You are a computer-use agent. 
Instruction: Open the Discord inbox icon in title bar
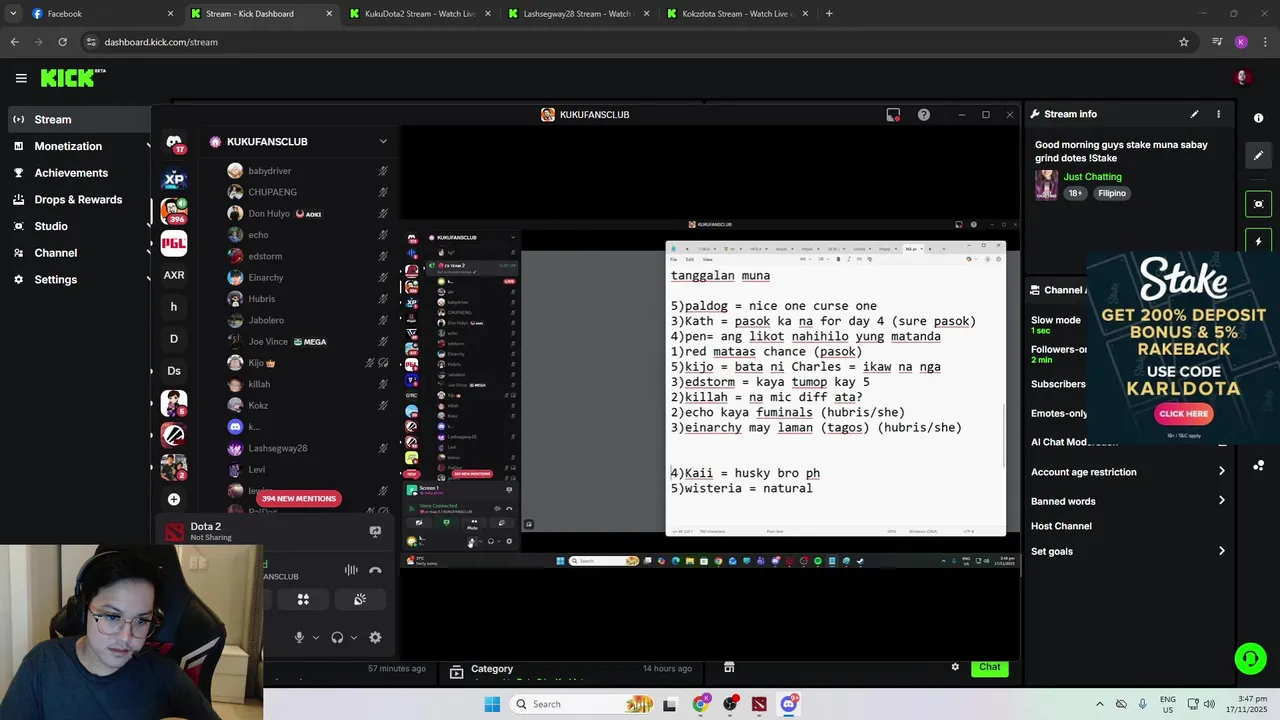click(x=893, y=115)
